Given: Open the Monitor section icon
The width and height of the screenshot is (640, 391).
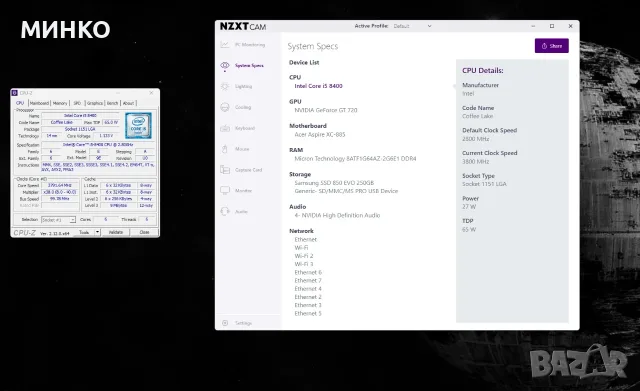Looking at the screenshot, I should pyautogui.click(x=224, y=191).
